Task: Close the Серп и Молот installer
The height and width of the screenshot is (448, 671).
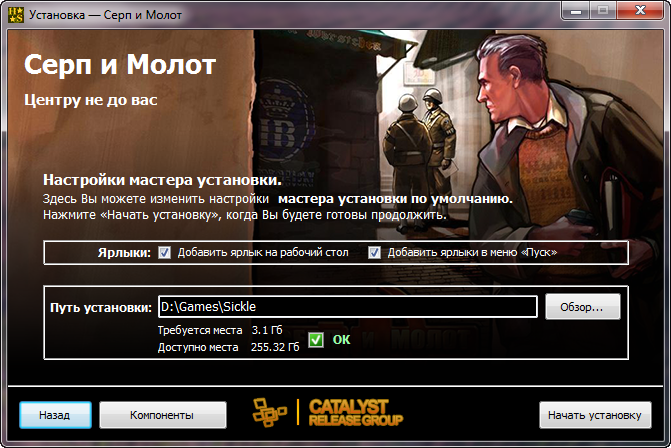Action: 641,11
